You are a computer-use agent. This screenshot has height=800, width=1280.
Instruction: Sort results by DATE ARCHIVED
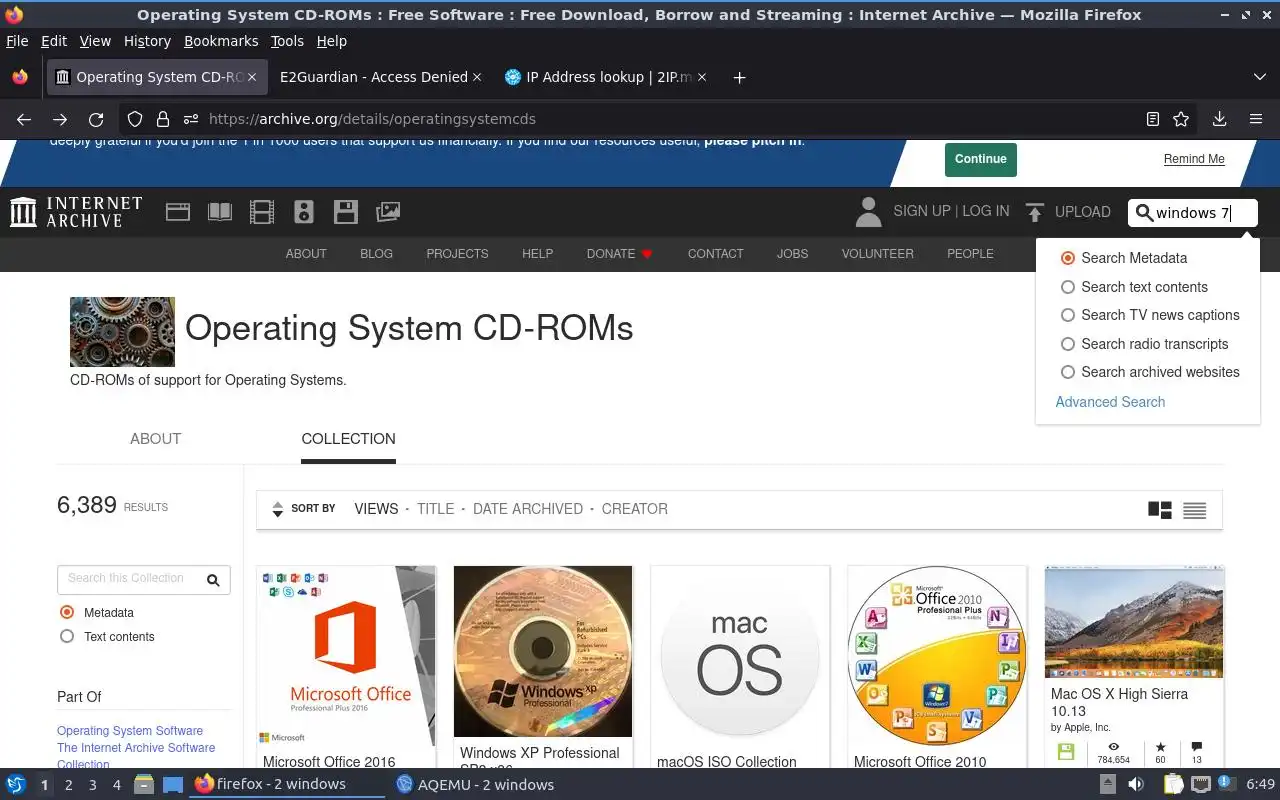coord(528,509)
